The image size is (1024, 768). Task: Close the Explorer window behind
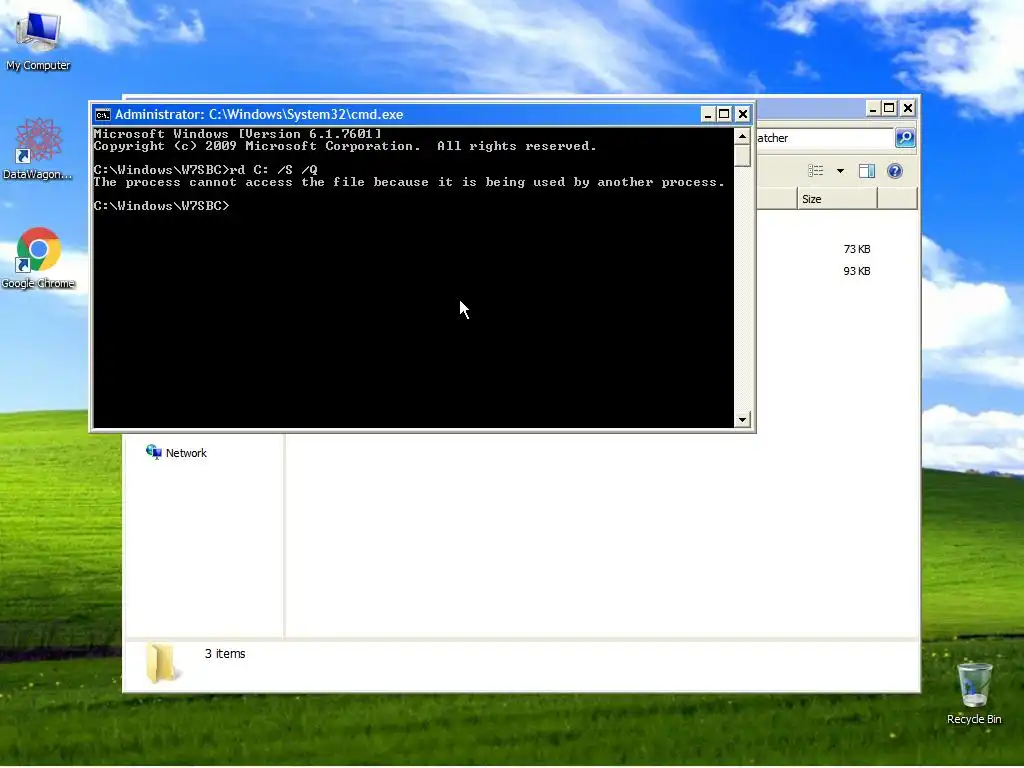(908, 108)
